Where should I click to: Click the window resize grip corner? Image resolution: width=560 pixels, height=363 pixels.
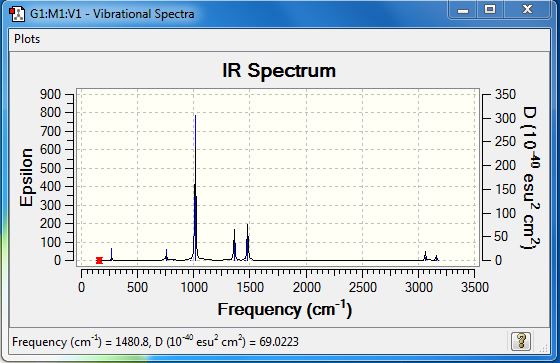pos(544,348)
